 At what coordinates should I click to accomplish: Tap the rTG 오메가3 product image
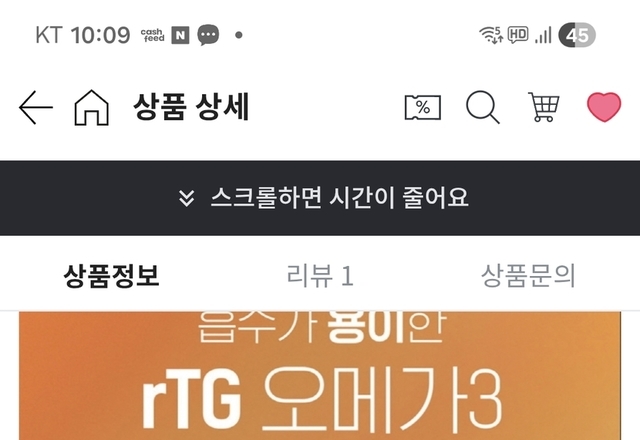(x=320, y=376)
